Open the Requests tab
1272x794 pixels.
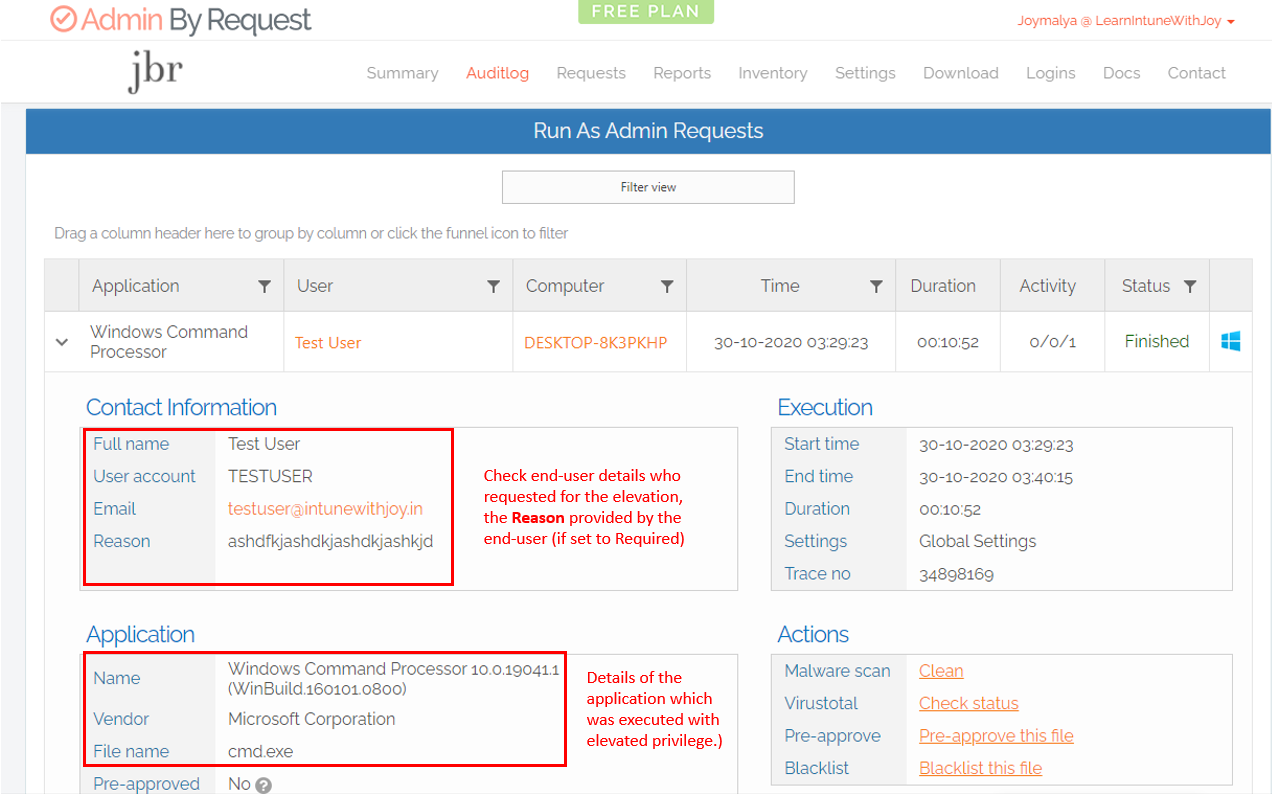click(591, 73)
